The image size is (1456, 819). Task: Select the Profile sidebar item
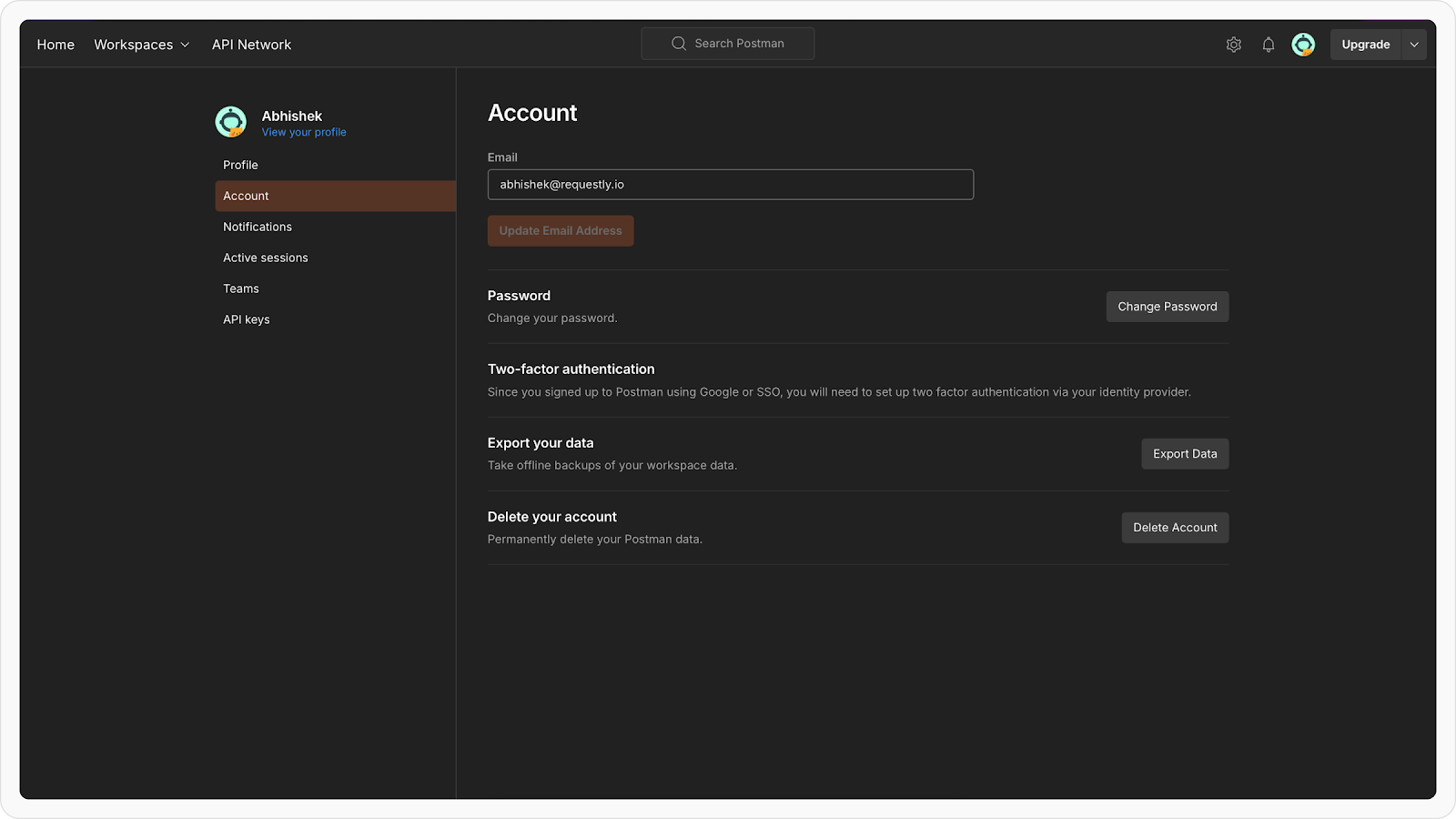(x=241, y=165)
